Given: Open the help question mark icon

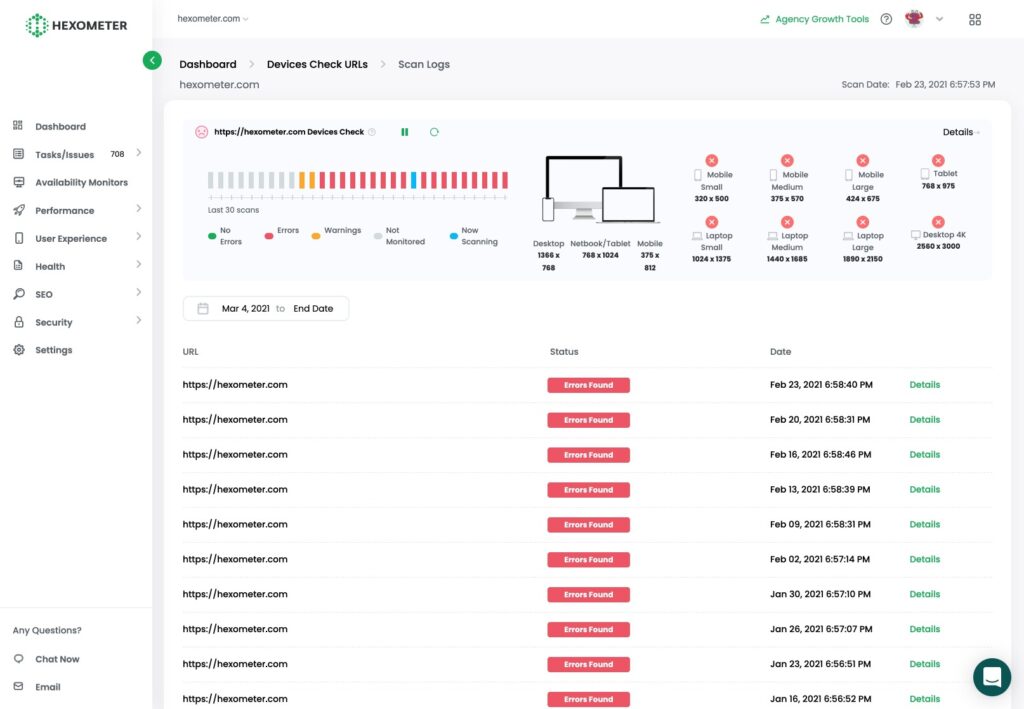Looking at the screenshot, I should 886,18.
